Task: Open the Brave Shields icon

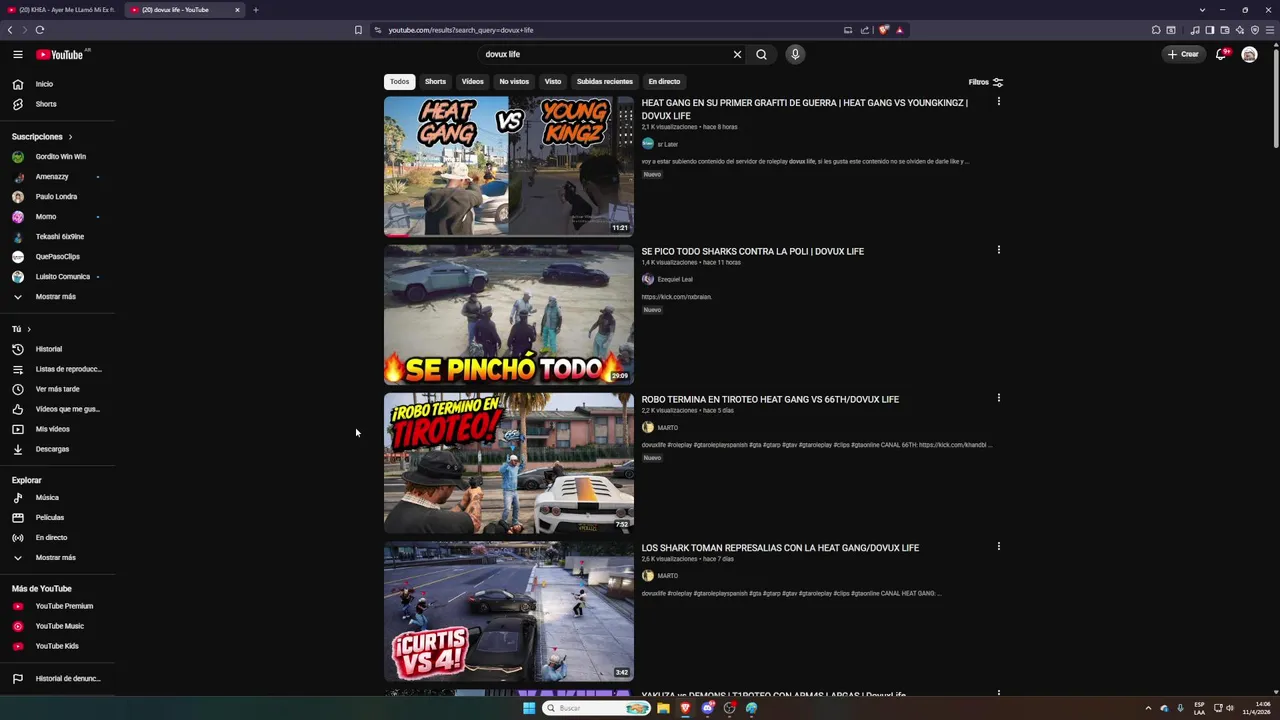Action: click(884, 30)
